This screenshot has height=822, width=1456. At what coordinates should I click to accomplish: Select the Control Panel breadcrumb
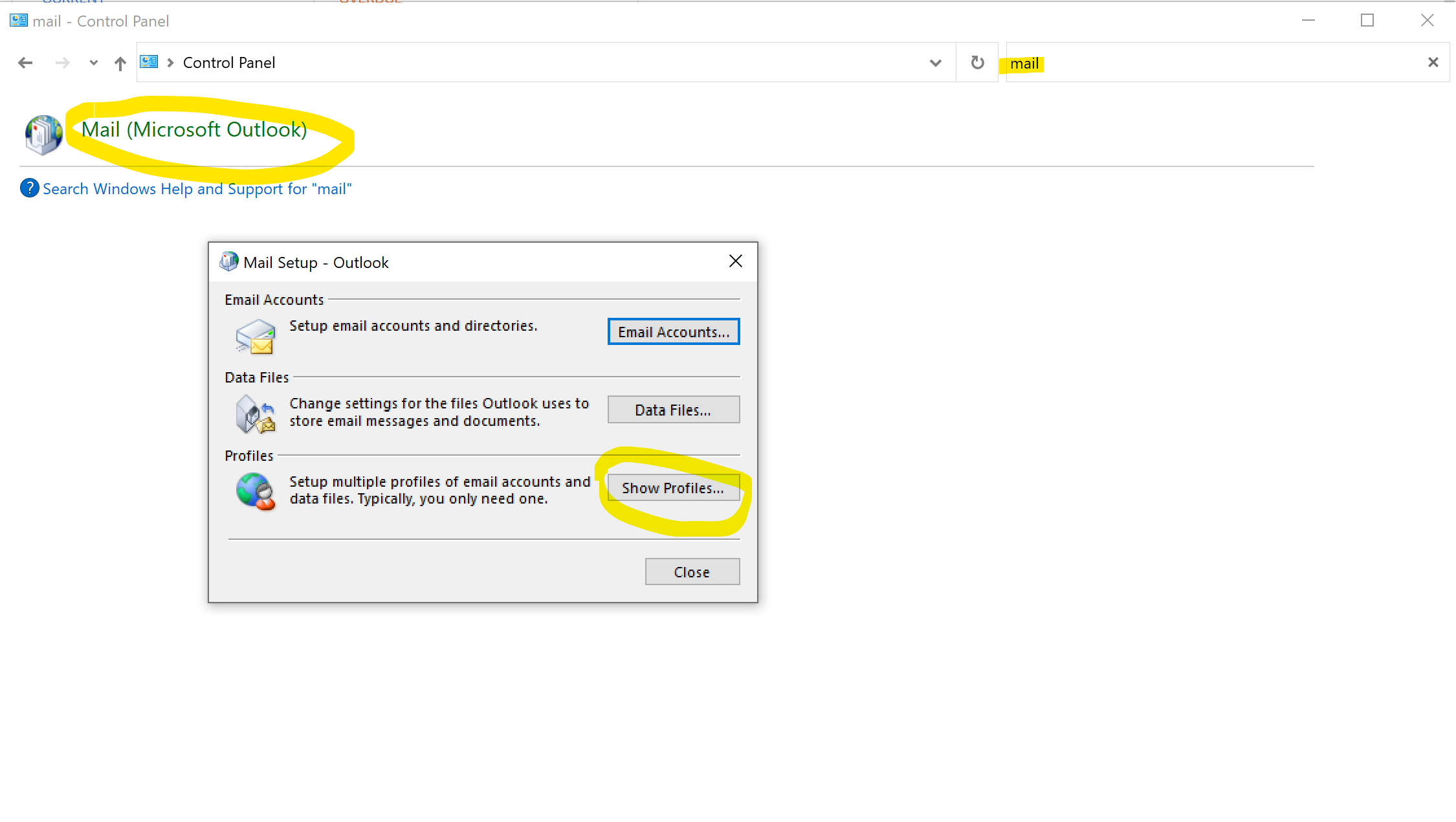(x=229, y=63)
